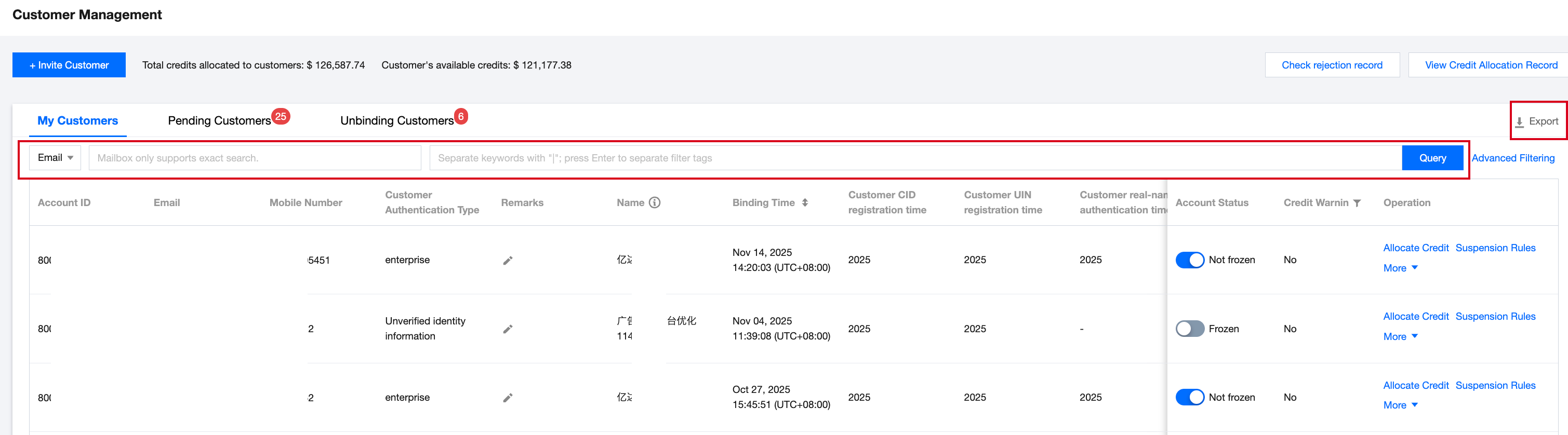This screenshot has height=435, width=1568.
Task: Click the Name column info icon
Action: [654, 202]
